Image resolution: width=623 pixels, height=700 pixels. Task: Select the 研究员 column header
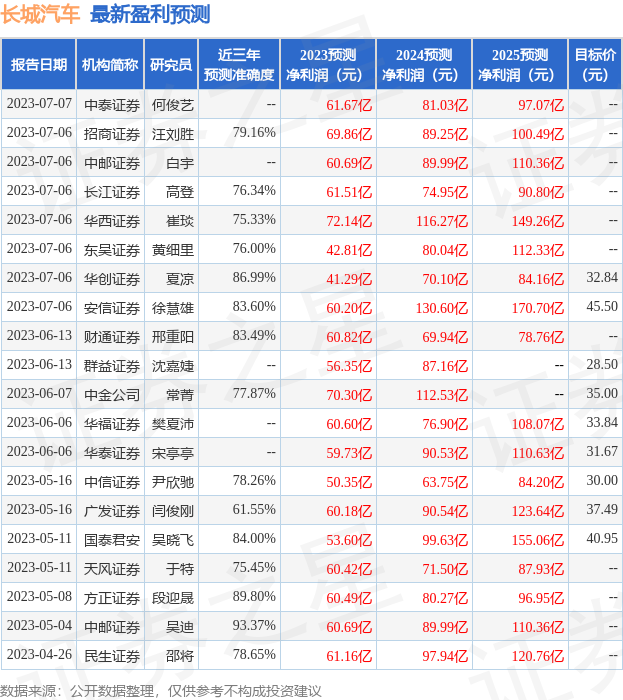[171, 64]
